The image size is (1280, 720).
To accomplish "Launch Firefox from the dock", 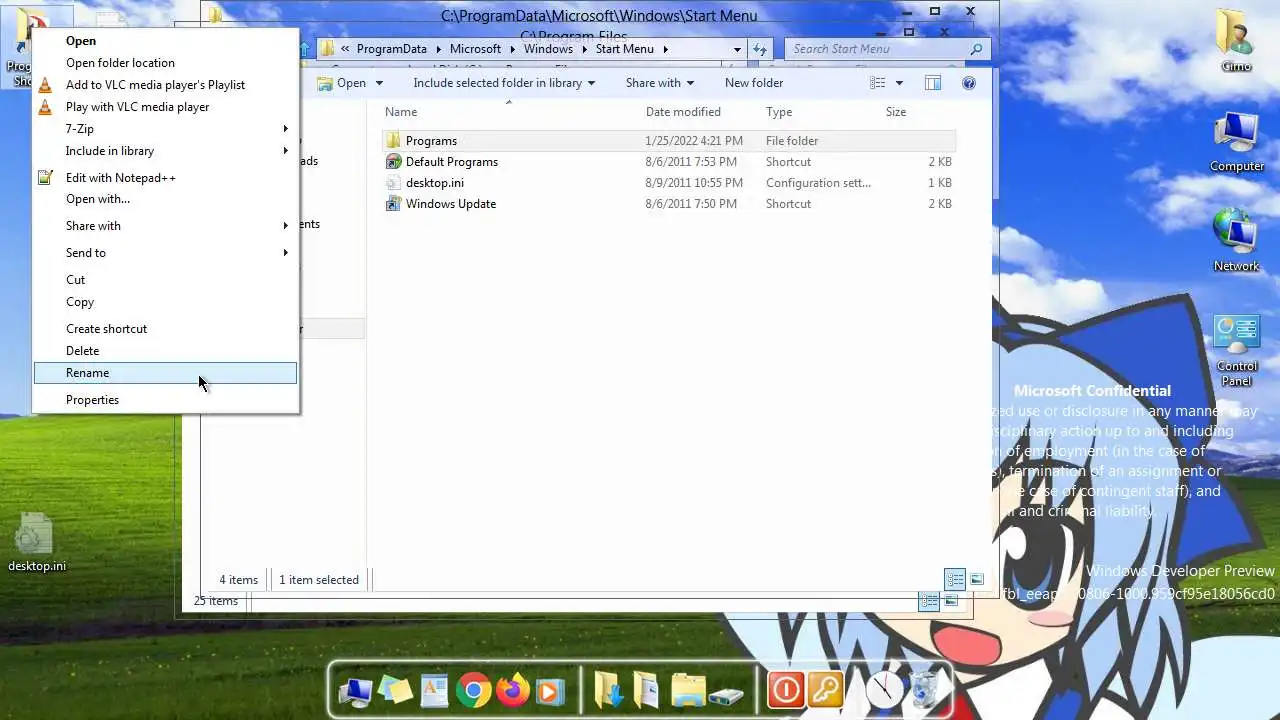I will tap(512, 690).
